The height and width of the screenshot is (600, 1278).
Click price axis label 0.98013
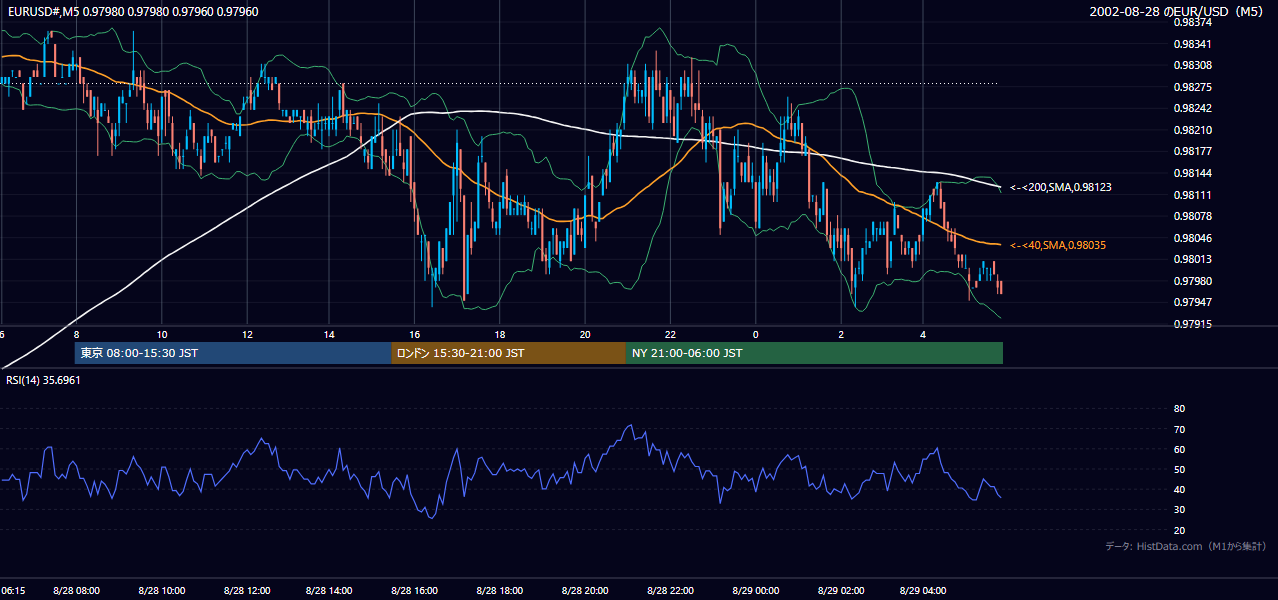tap(1191, 259)
